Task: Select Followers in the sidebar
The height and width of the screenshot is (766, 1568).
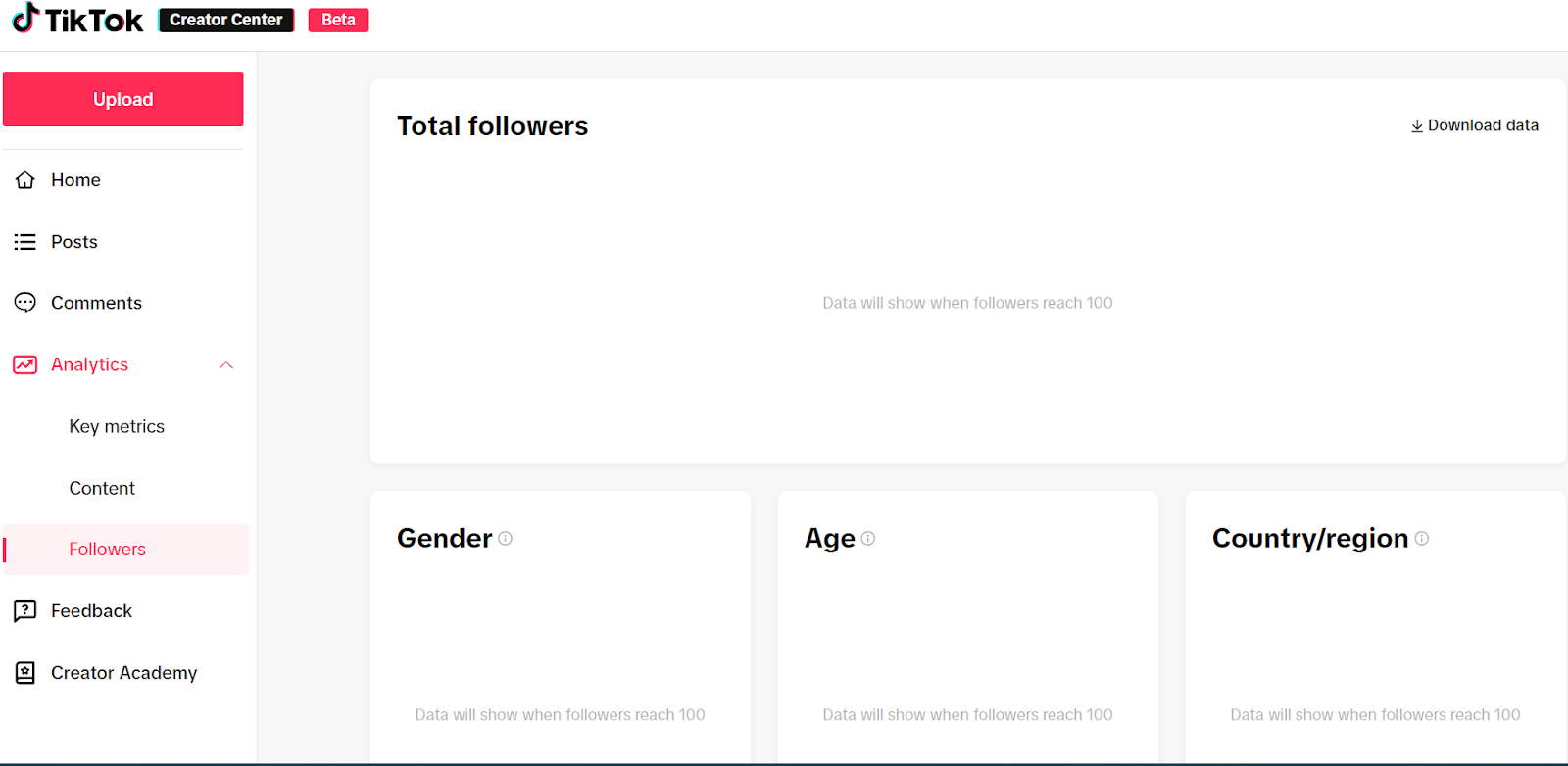Action: tap(125, 550)
